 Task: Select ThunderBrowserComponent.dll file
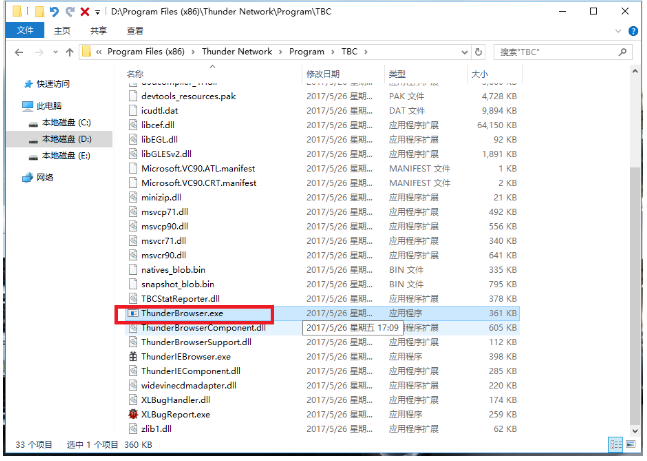click(203, 328)
